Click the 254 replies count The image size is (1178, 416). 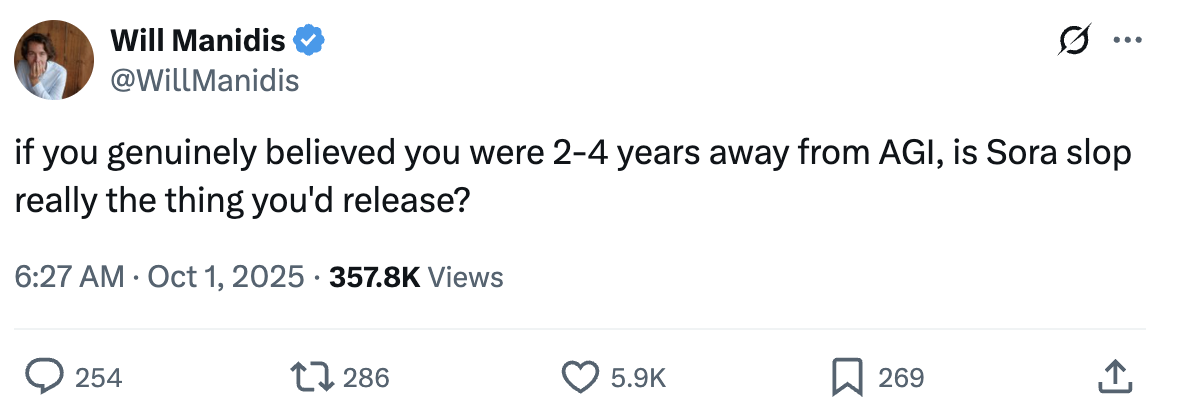[x=99, y=377]
